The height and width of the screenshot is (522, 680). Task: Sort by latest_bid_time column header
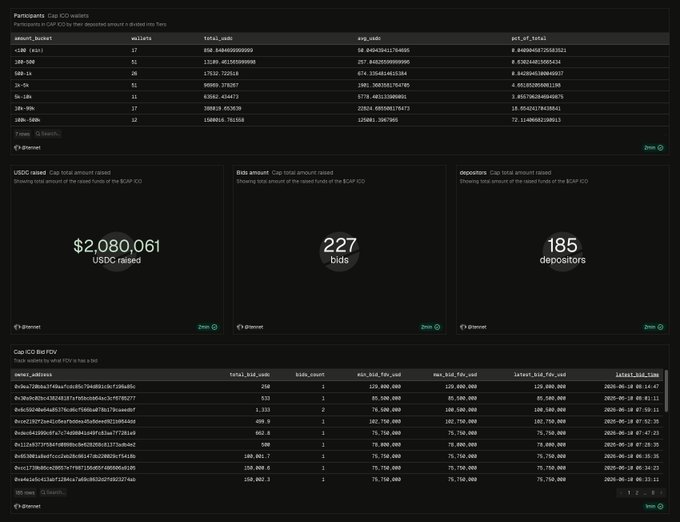coord(637,375)
